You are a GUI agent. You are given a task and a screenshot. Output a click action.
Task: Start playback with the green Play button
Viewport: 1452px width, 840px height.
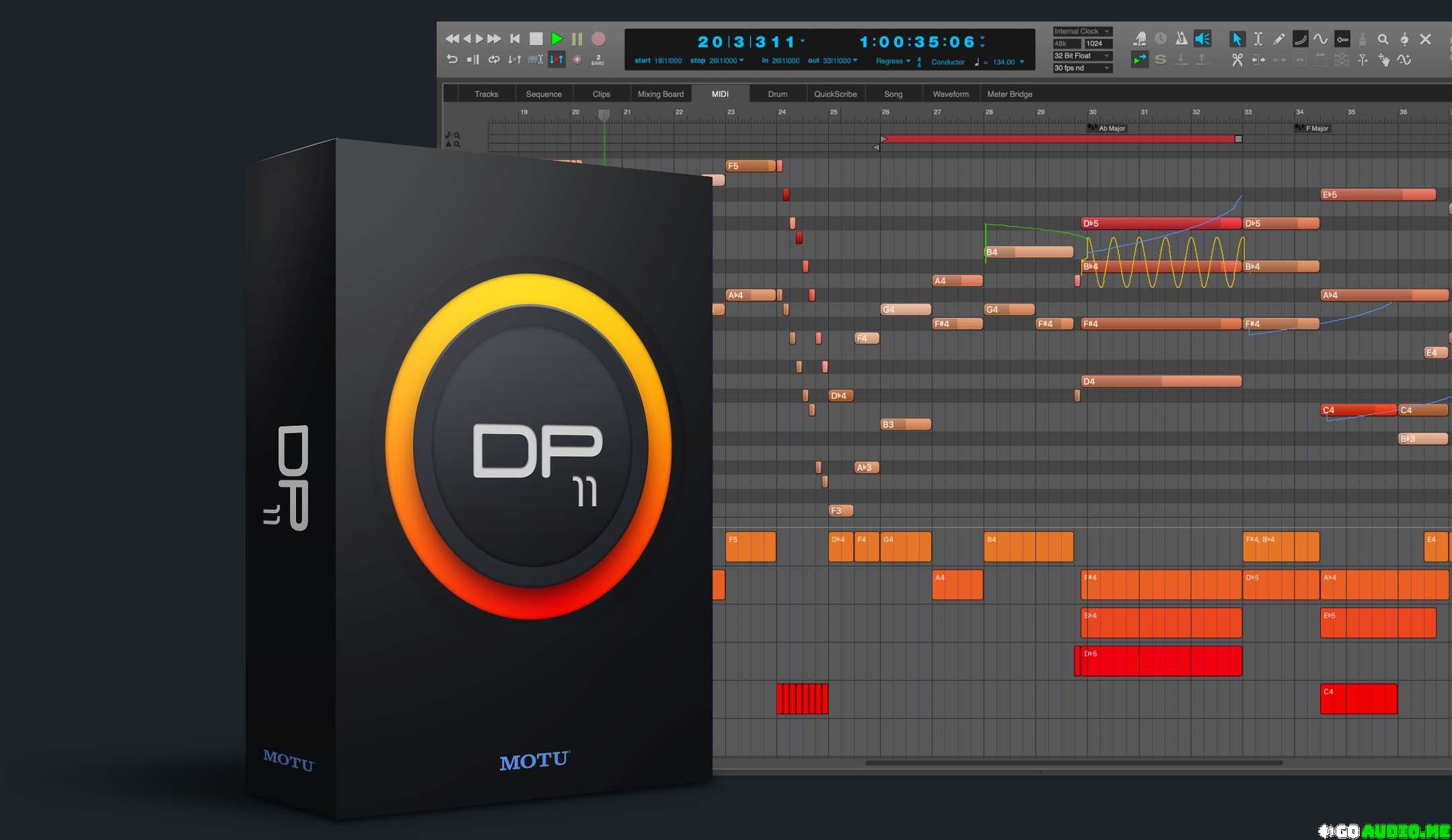point(556,39)
